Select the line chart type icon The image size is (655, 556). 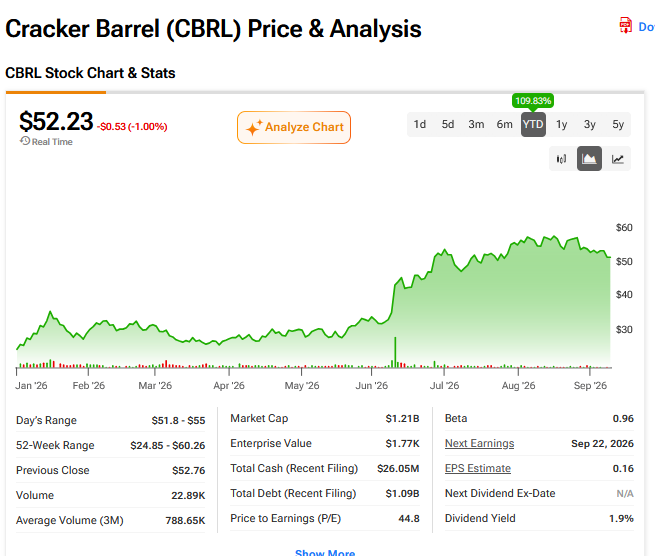[617, 159]
